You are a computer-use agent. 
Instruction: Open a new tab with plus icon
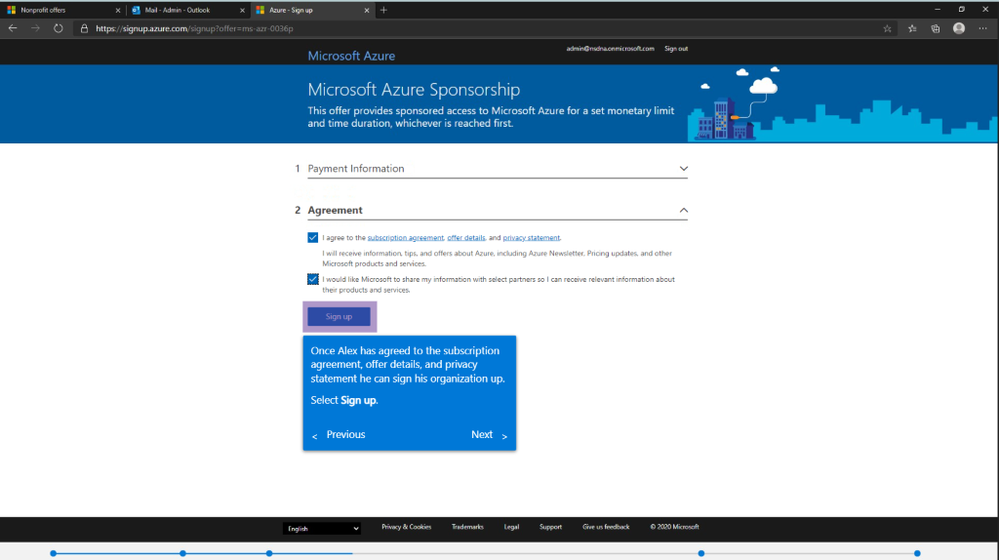[384, 10]
